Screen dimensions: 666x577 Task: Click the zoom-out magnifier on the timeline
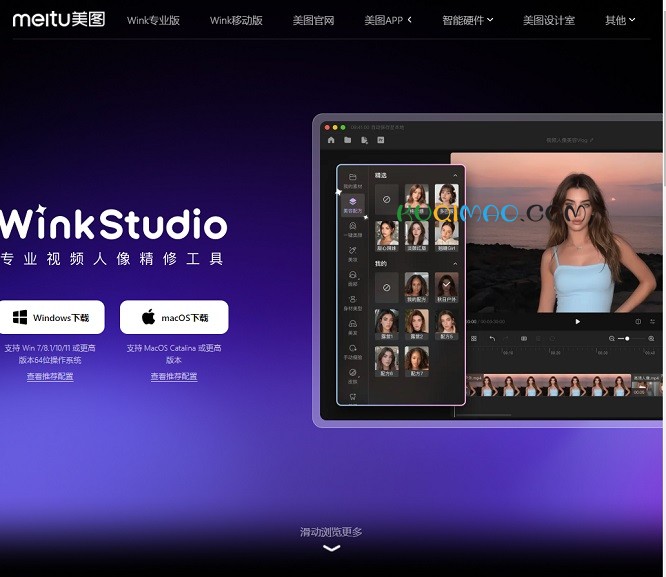pos(612,339)
